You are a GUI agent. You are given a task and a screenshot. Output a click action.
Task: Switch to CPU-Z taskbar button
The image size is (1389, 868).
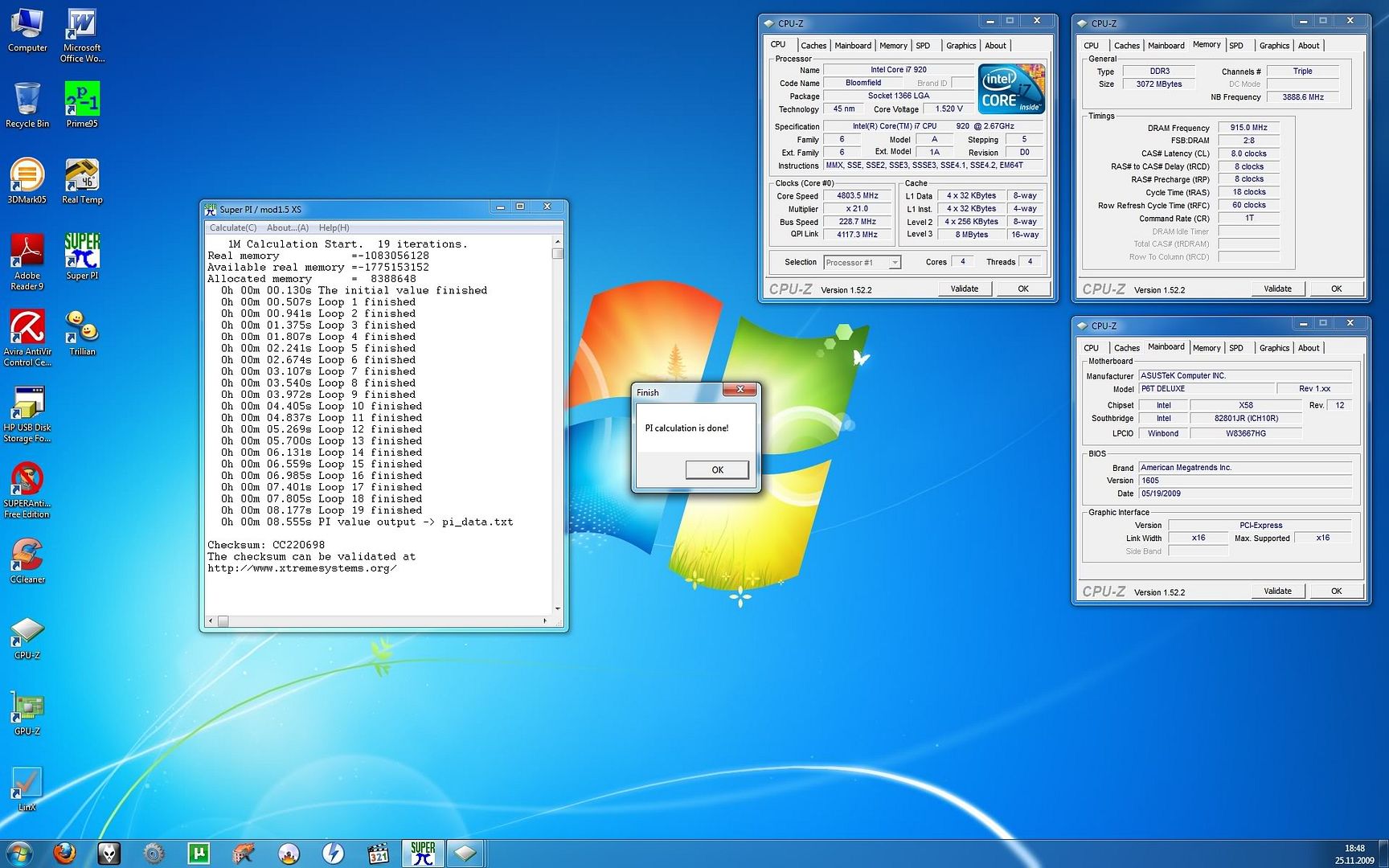[x=465, y=853]
